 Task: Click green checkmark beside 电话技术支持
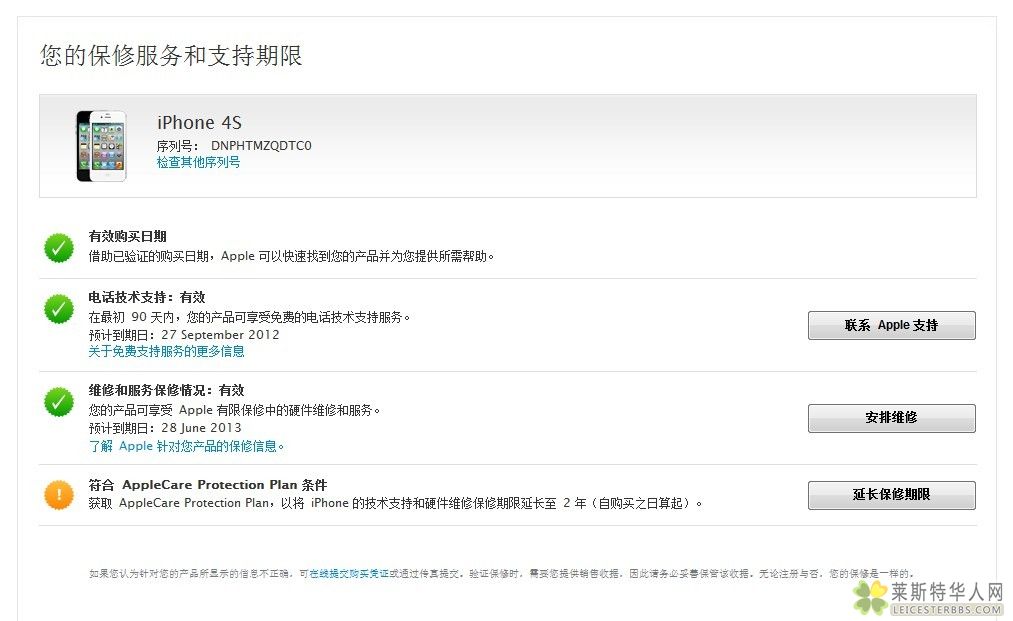59,309
